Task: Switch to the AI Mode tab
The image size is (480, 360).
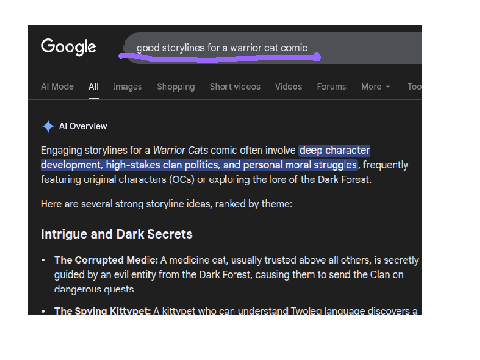Action: [x=57, y=87]
